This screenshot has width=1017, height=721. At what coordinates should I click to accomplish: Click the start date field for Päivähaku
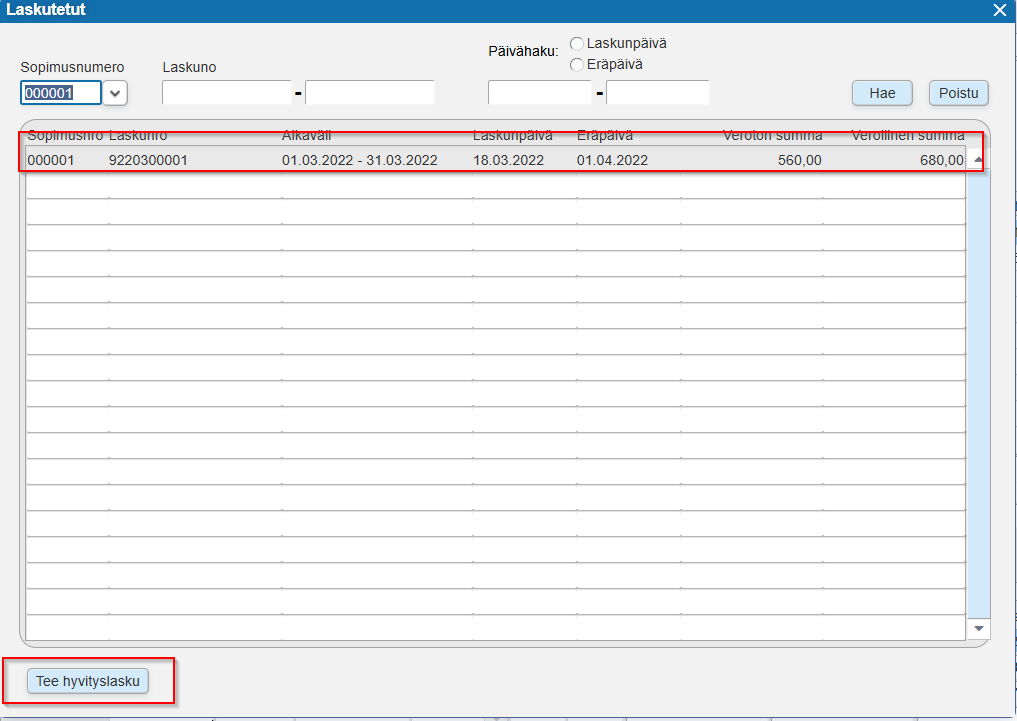(540, 93)
